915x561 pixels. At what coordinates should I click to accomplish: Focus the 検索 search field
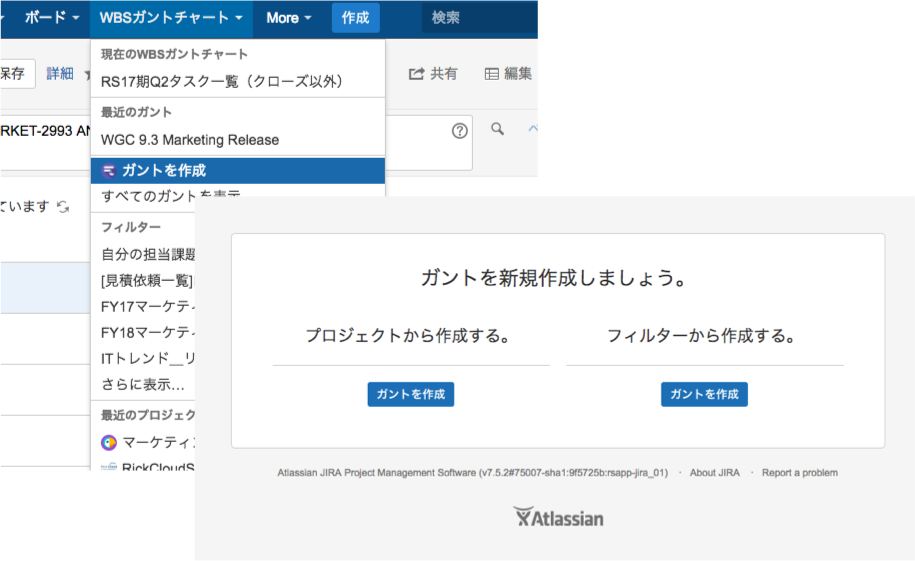[479, 18]
